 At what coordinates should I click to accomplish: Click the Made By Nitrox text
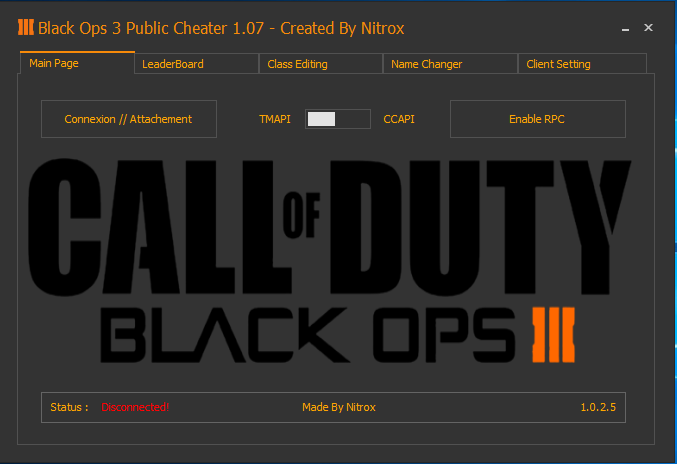[x=339, y=407]
